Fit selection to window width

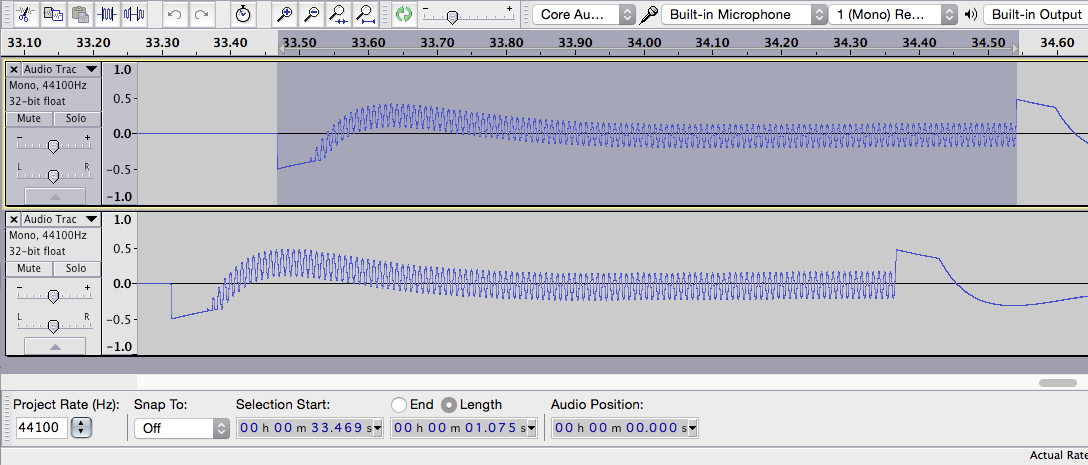pos(339,14)
